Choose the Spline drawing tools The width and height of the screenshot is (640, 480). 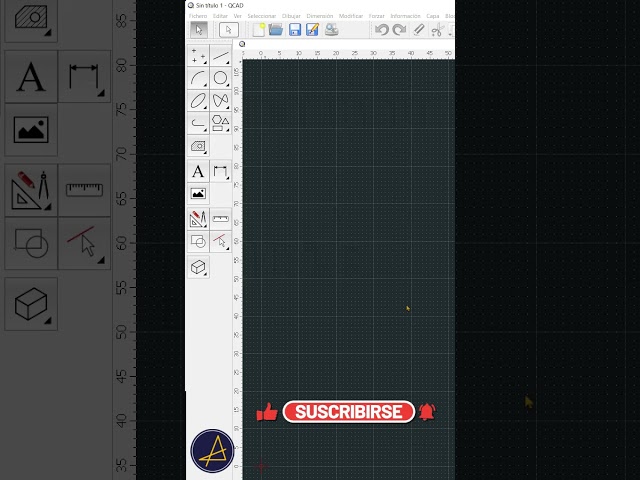(x=220, y=100)
